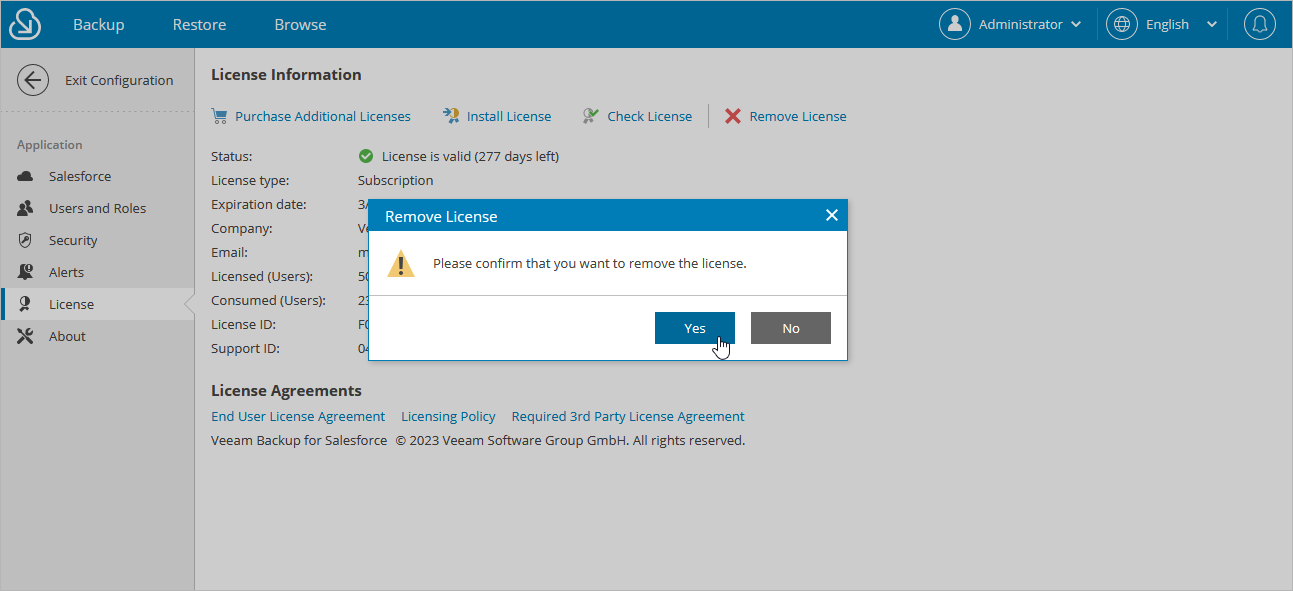
Task: Click the red X Remove License icon
Action: point(733,116)
